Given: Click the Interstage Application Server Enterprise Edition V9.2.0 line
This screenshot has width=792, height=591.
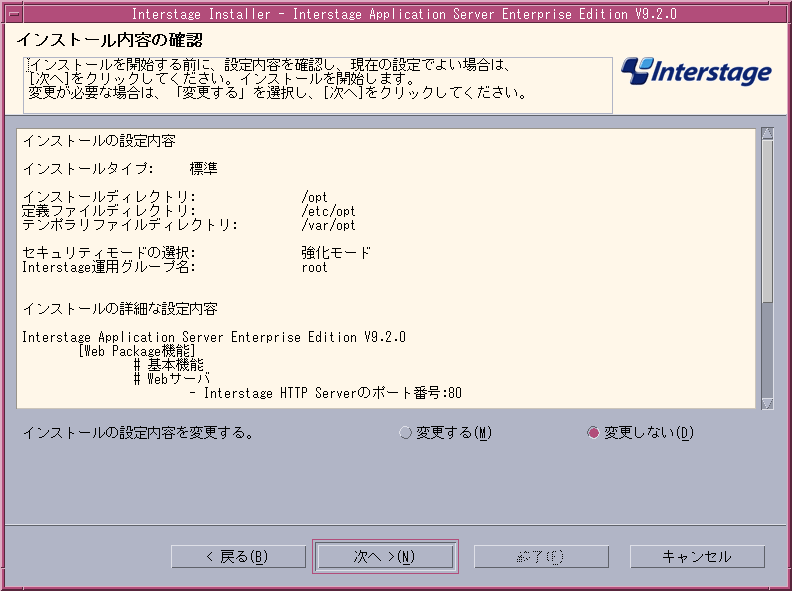Looking at the screenshot, I should (x=214, y=337).
